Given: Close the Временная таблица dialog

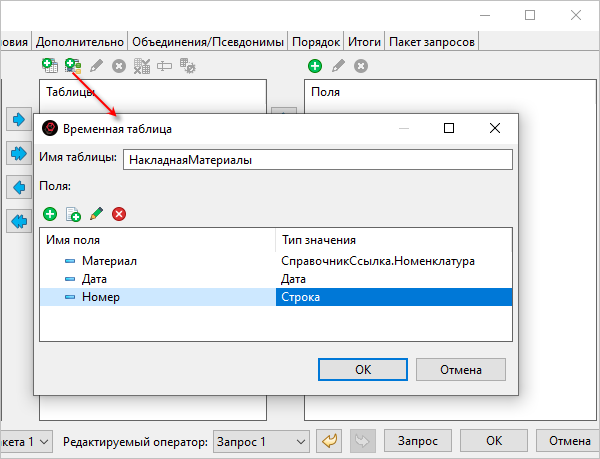Looking at the screenshot, I should click(x=495, y=128).
